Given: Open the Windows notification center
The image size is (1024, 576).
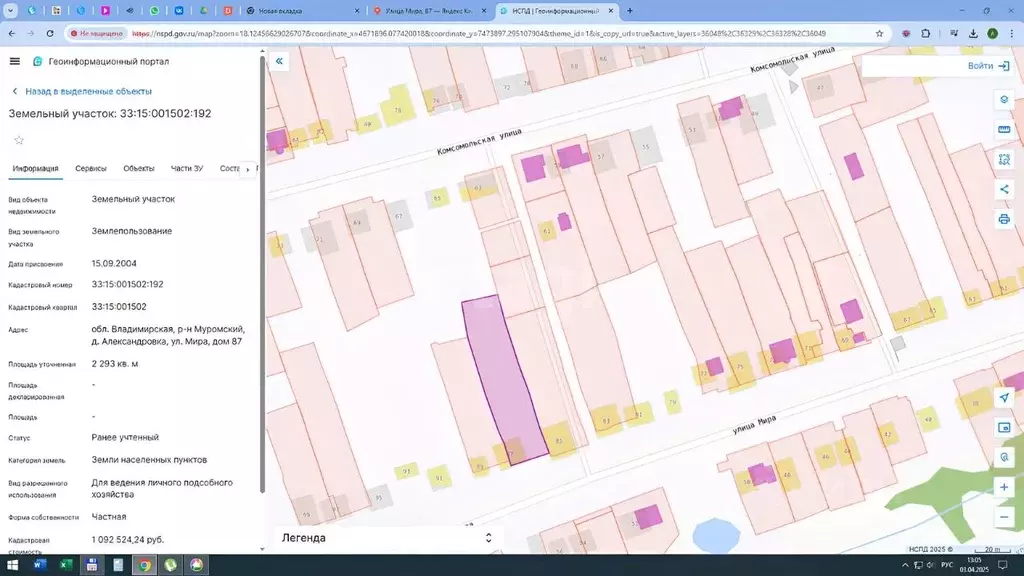Looking at the screenshot, I should pos(1002,565).
